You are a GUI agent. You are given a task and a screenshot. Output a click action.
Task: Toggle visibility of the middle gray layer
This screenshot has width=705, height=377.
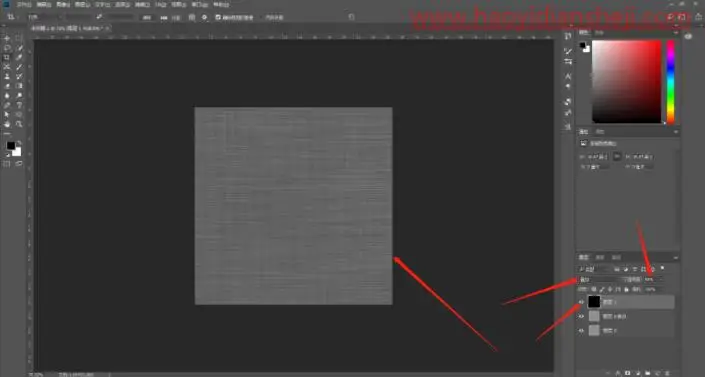pyautogui.click(x=581, y=316)
